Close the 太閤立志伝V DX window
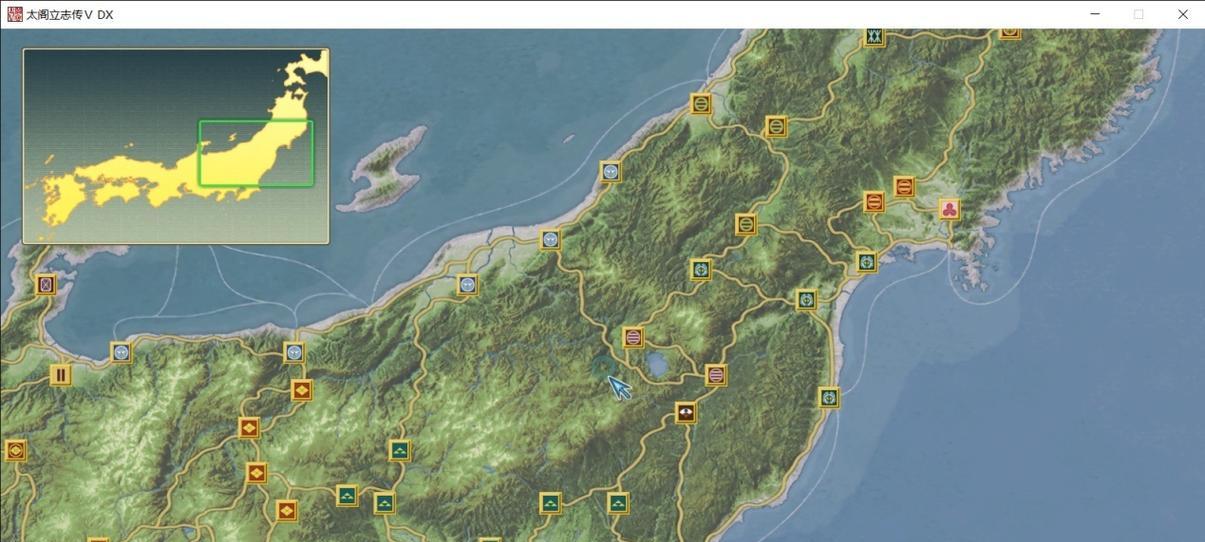 (x=1183, y=14)
